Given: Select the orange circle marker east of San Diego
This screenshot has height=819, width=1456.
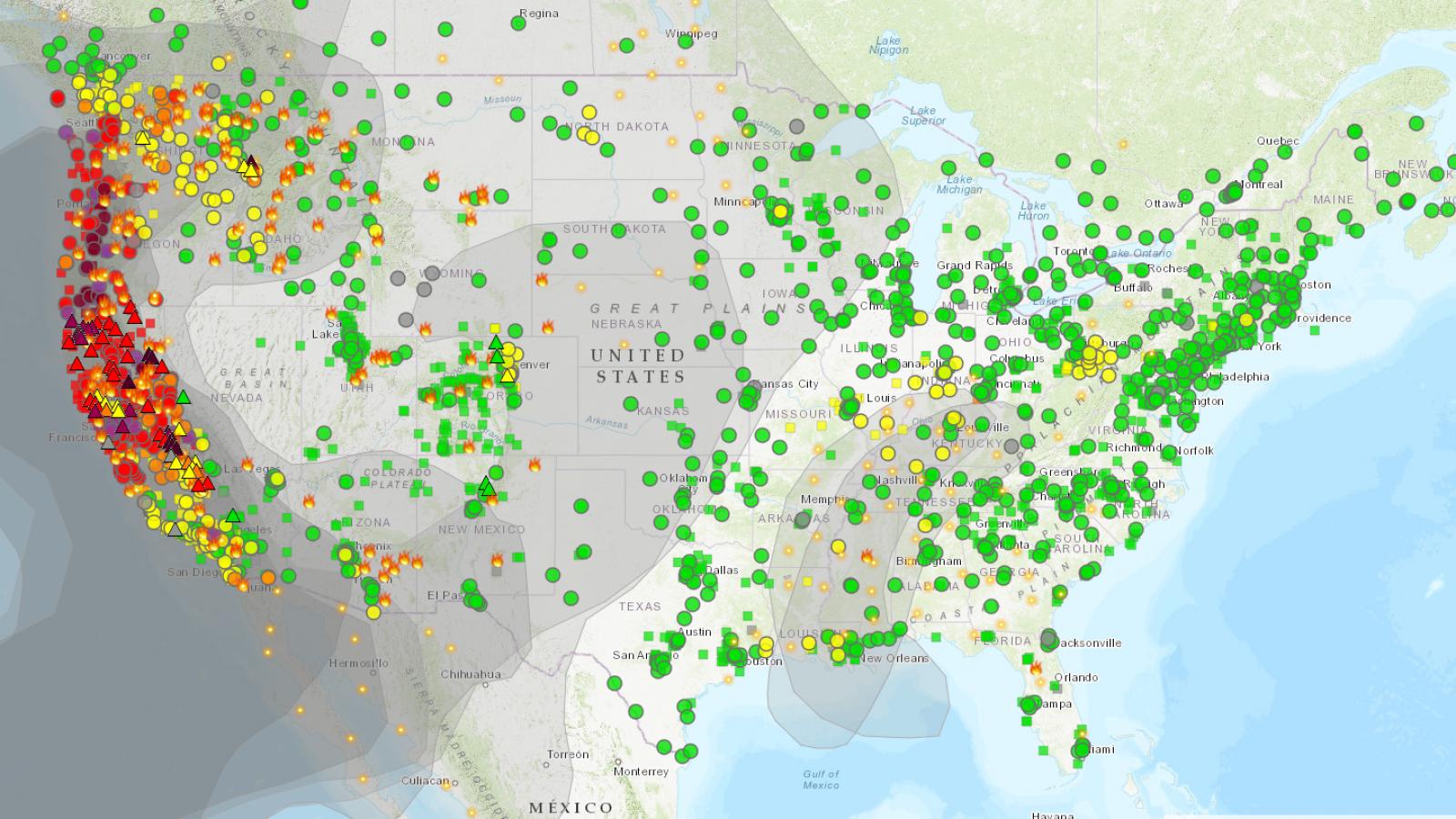Looking at the screenshot, I should click(x=268, y=577).
